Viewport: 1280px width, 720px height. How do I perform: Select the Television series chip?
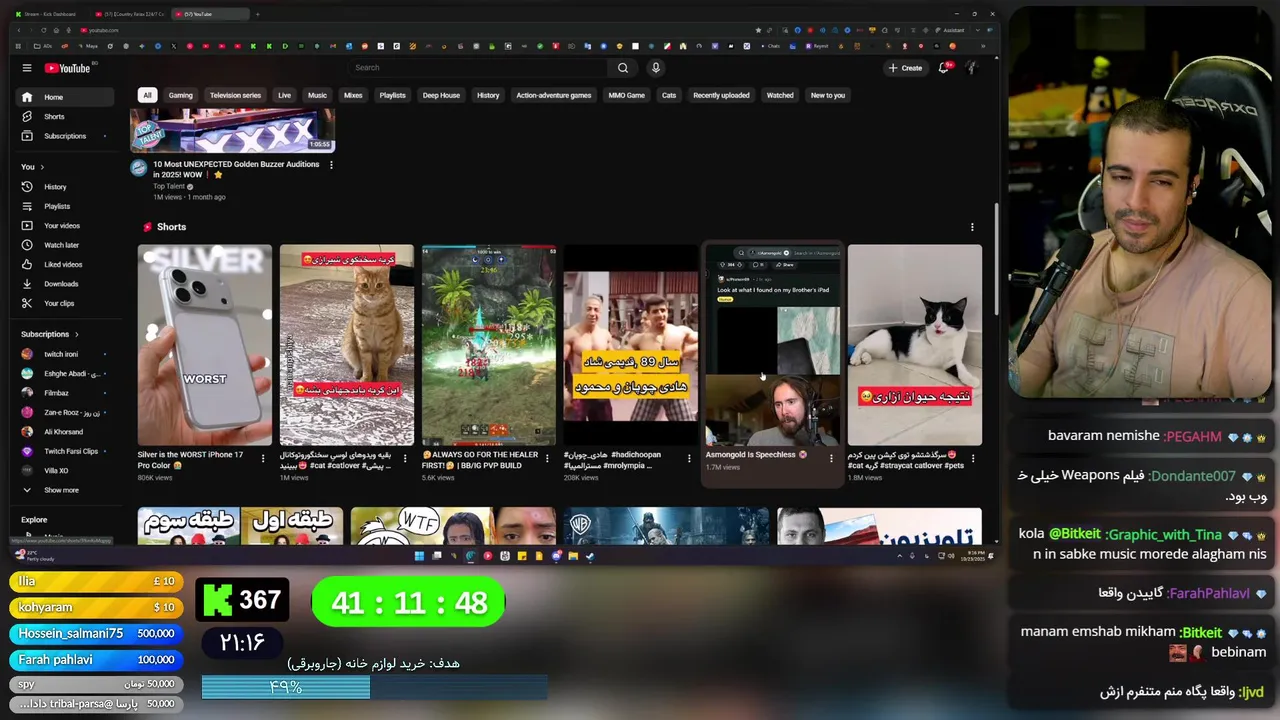[235, 95]
